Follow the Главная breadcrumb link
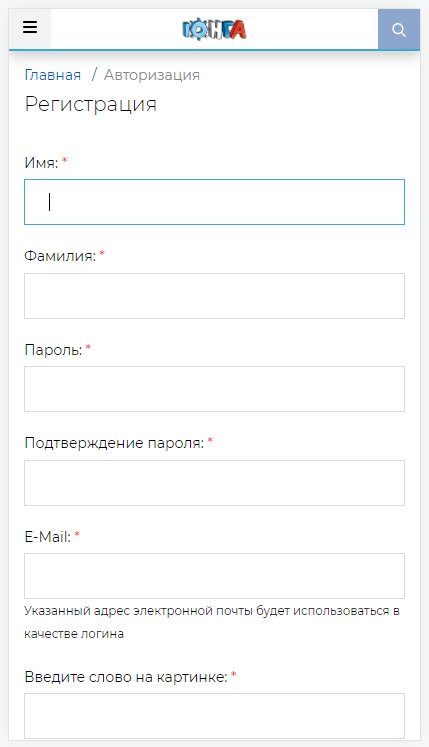This screenshot has width=429, height=747. [x=53, y=75]
